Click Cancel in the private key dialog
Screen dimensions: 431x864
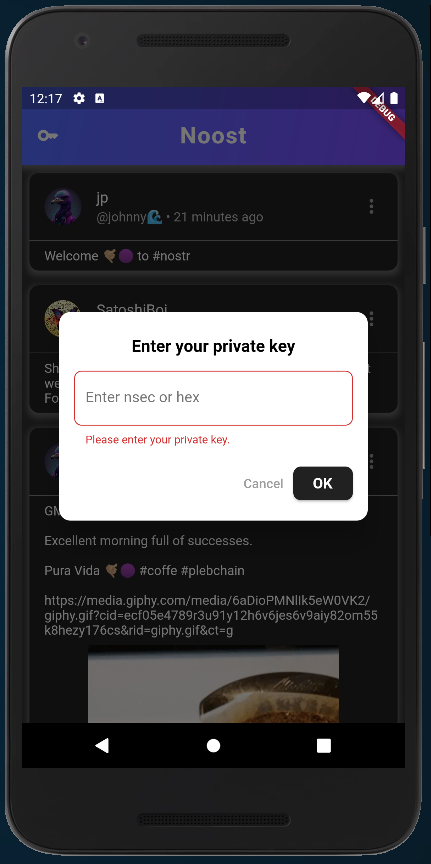(x=263, y=483)
